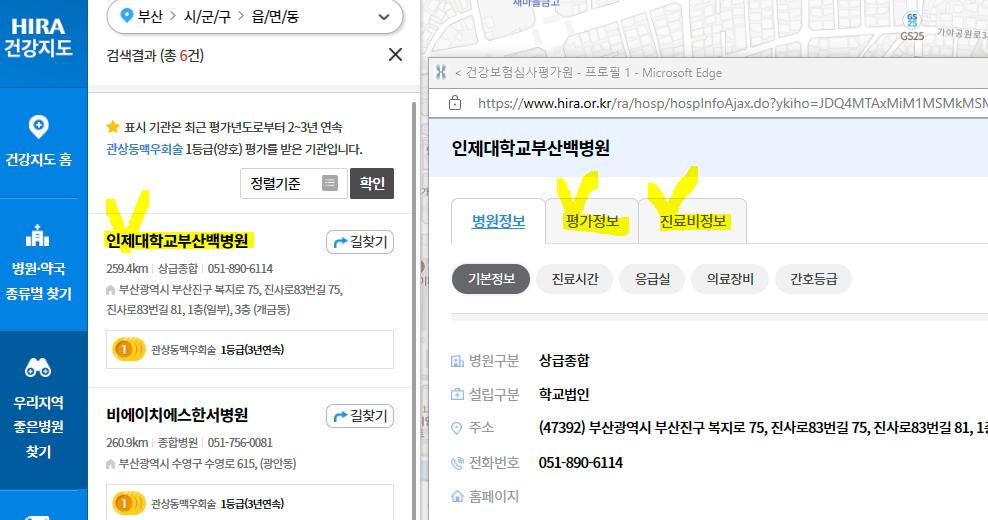This screenshot has width=988, height=520.
Task: Click 길찾기 for 인제대학교부산백병원
Action: [x=360, y=242]
